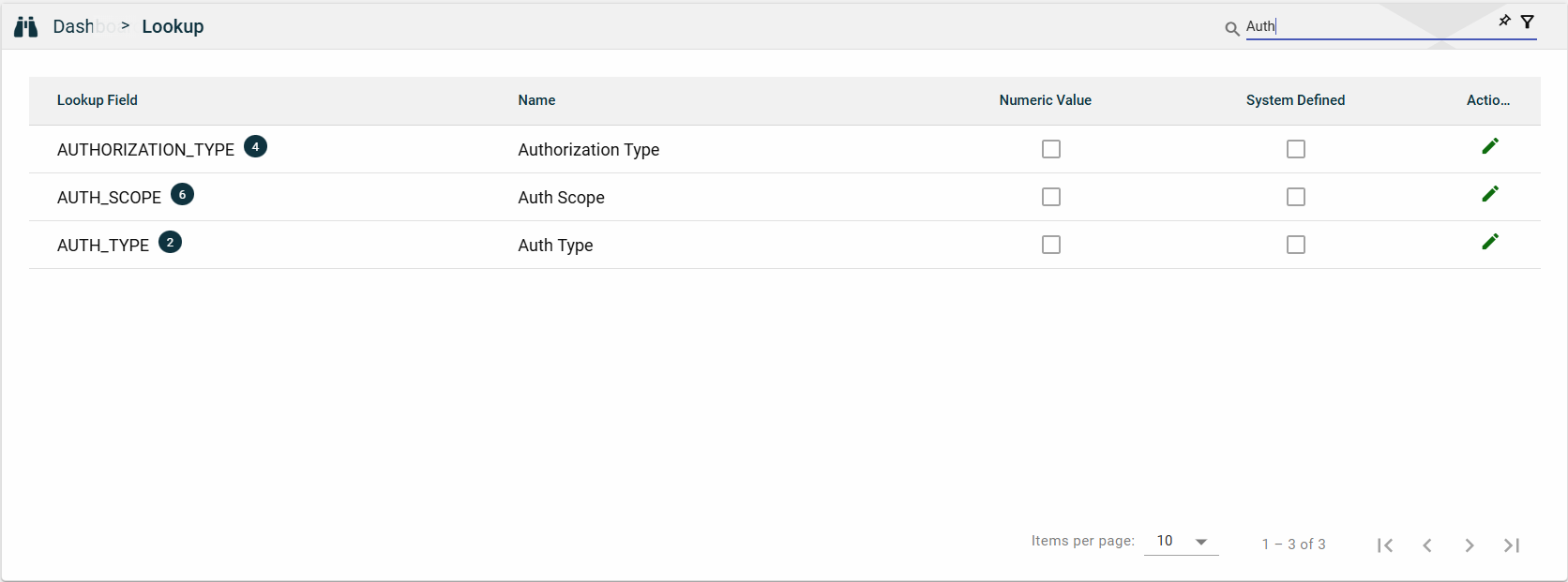Viewport: 1568px width, 582px height.
Task: Click the search field containing Auth
Action: pos(1369,27)
